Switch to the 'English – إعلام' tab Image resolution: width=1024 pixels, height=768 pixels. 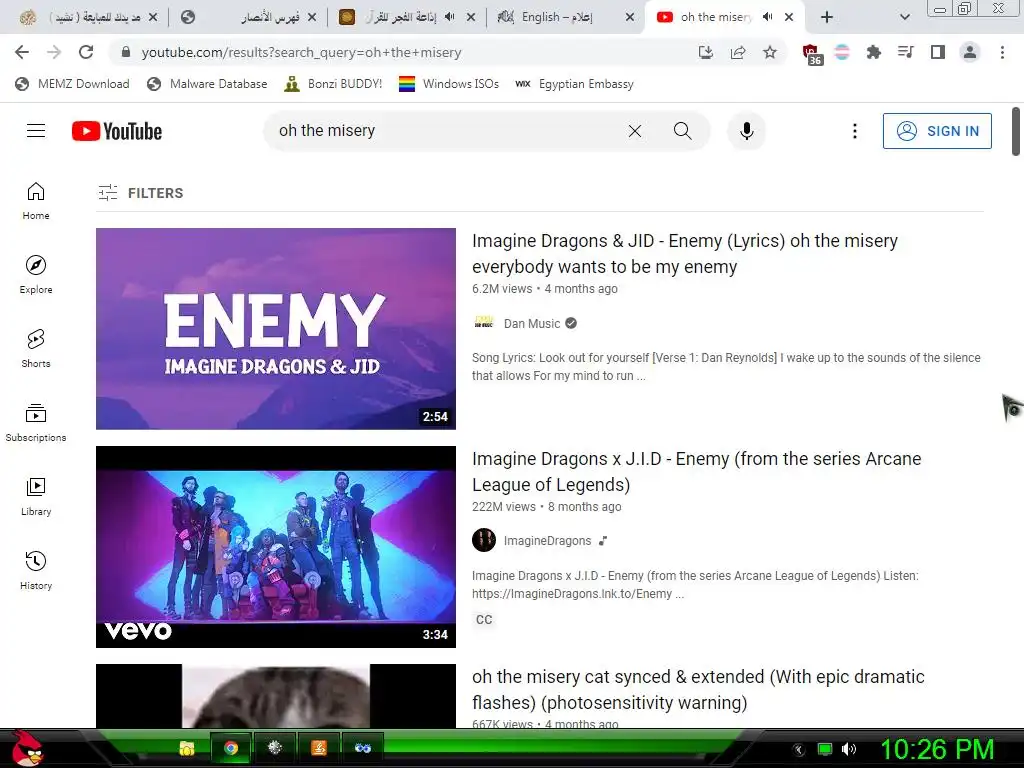pos(565,17)
